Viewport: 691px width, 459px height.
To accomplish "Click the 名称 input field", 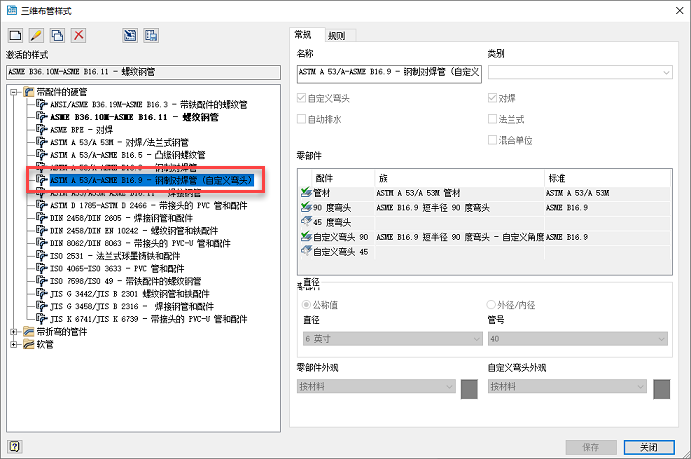I will 389,73.
